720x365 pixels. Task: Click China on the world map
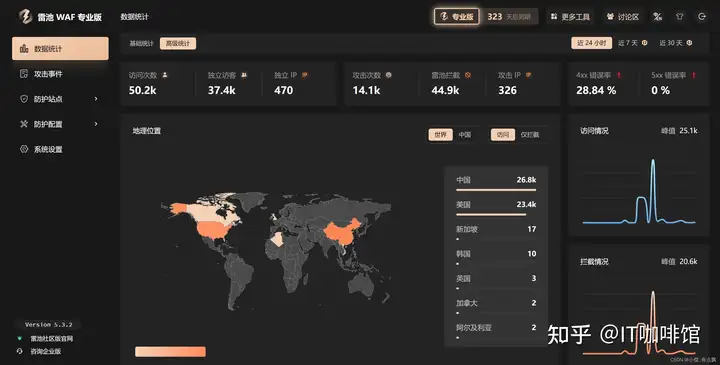[342, 232]
